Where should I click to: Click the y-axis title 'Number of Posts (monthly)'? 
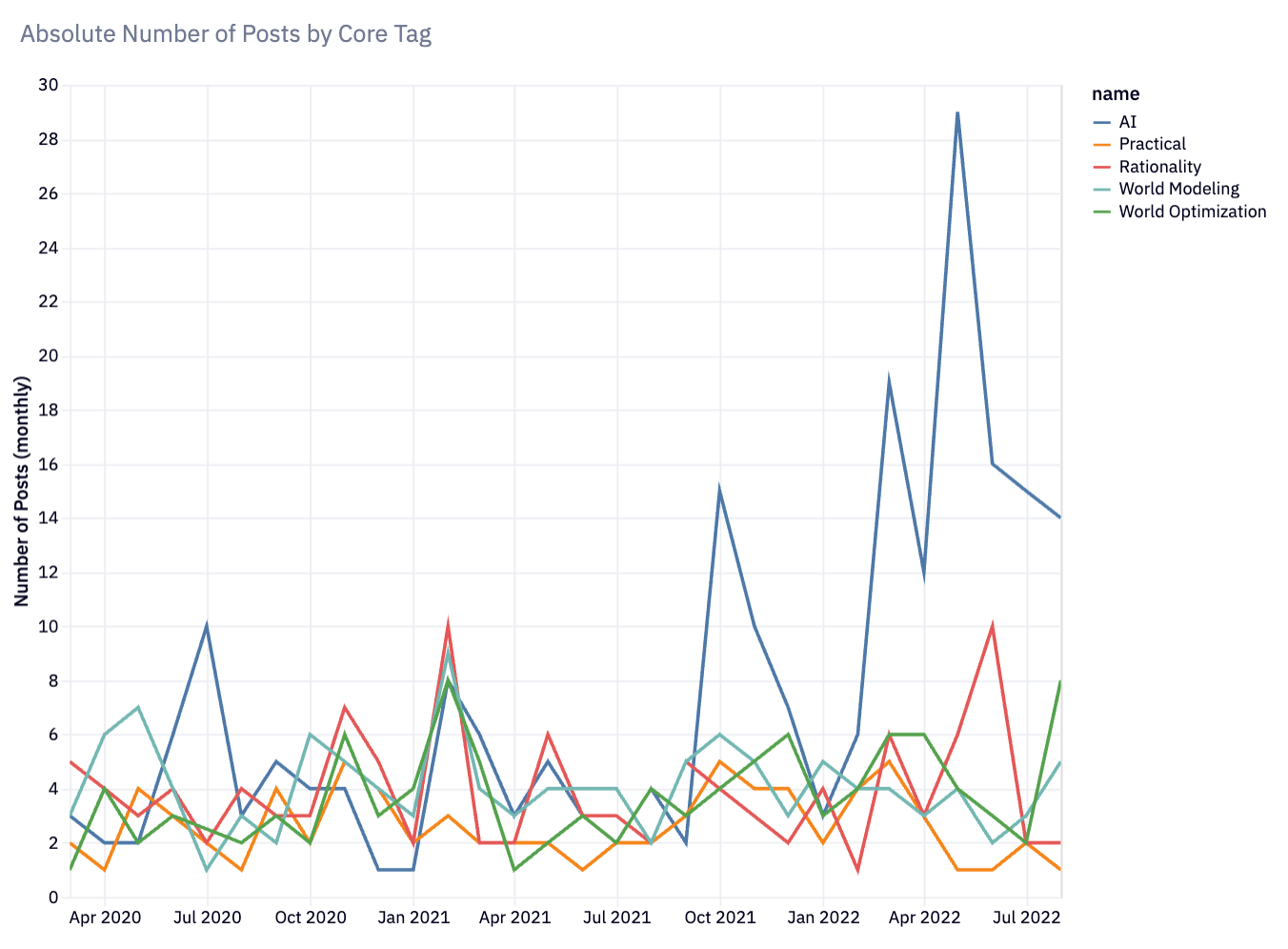[x=23, y=492]
